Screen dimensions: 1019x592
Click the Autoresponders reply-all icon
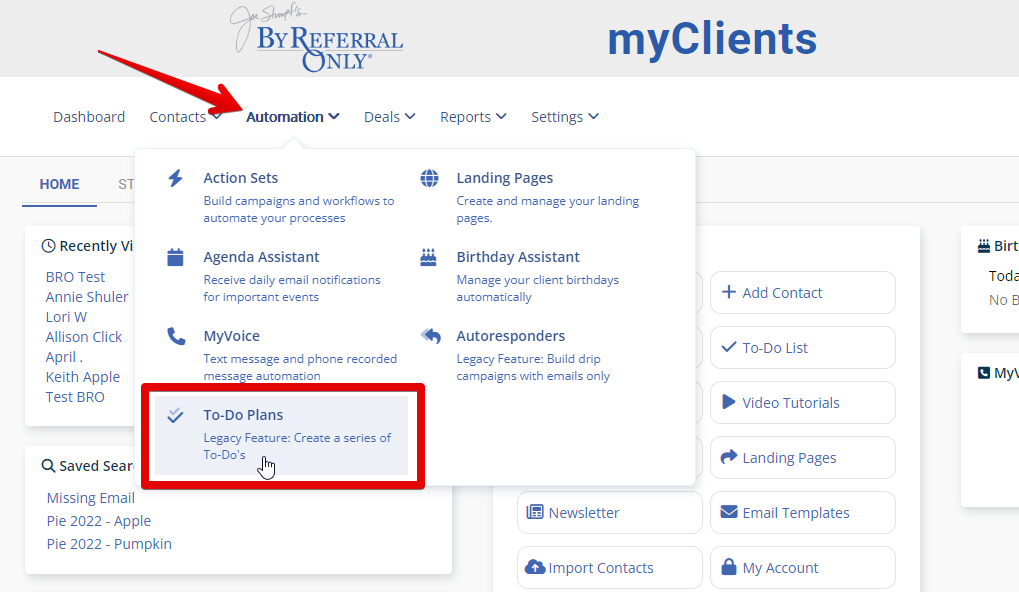430,336
